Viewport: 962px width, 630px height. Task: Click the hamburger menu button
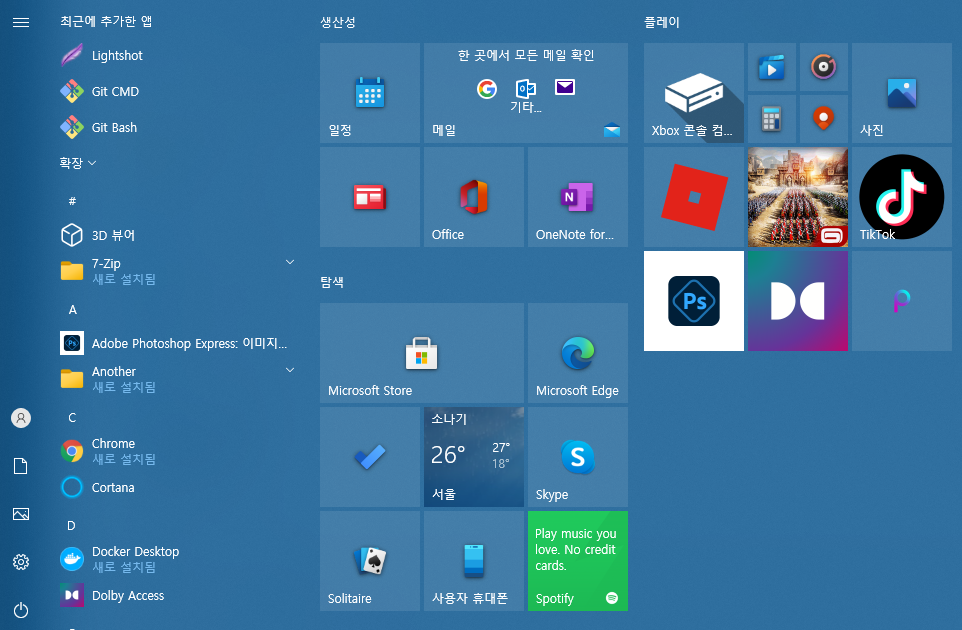21,23
